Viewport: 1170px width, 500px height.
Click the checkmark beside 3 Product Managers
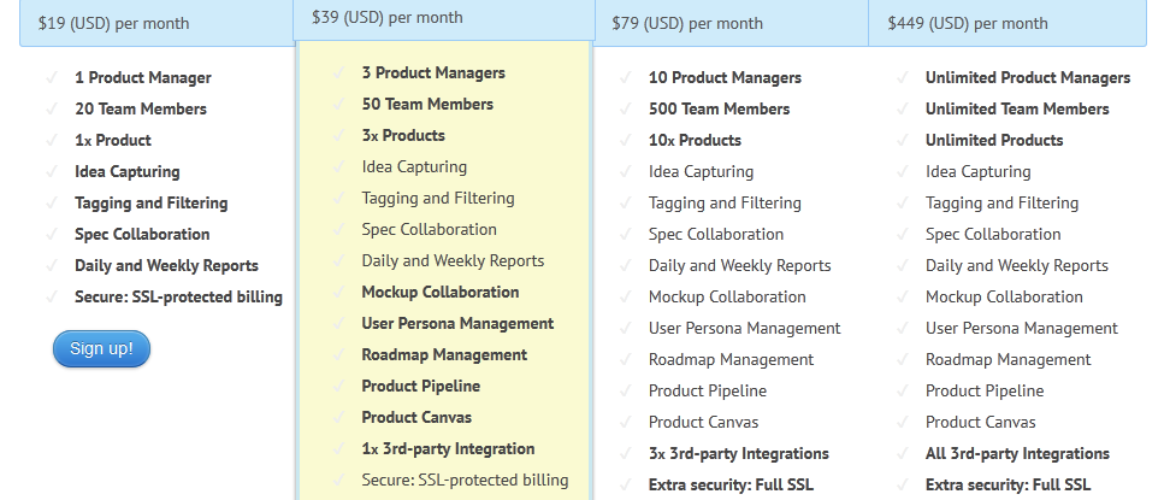click(x=338, y=73)
